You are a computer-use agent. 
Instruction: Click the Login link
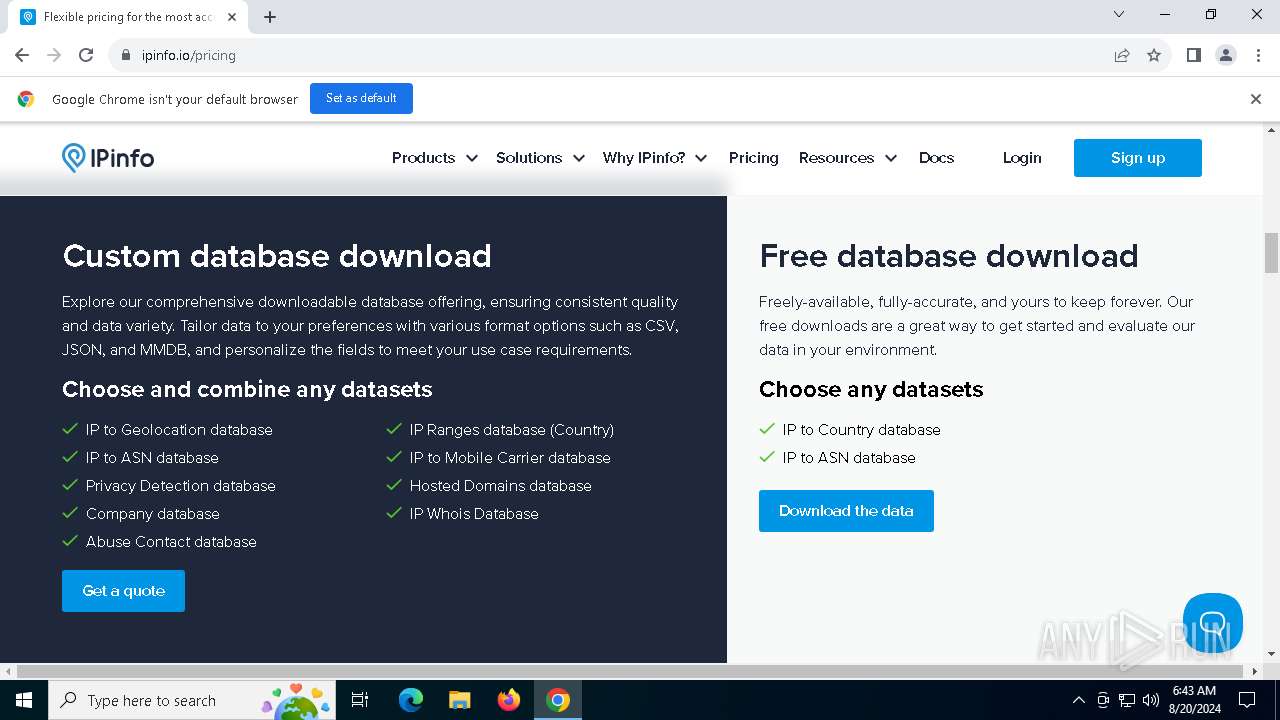tap(1022, 158)
